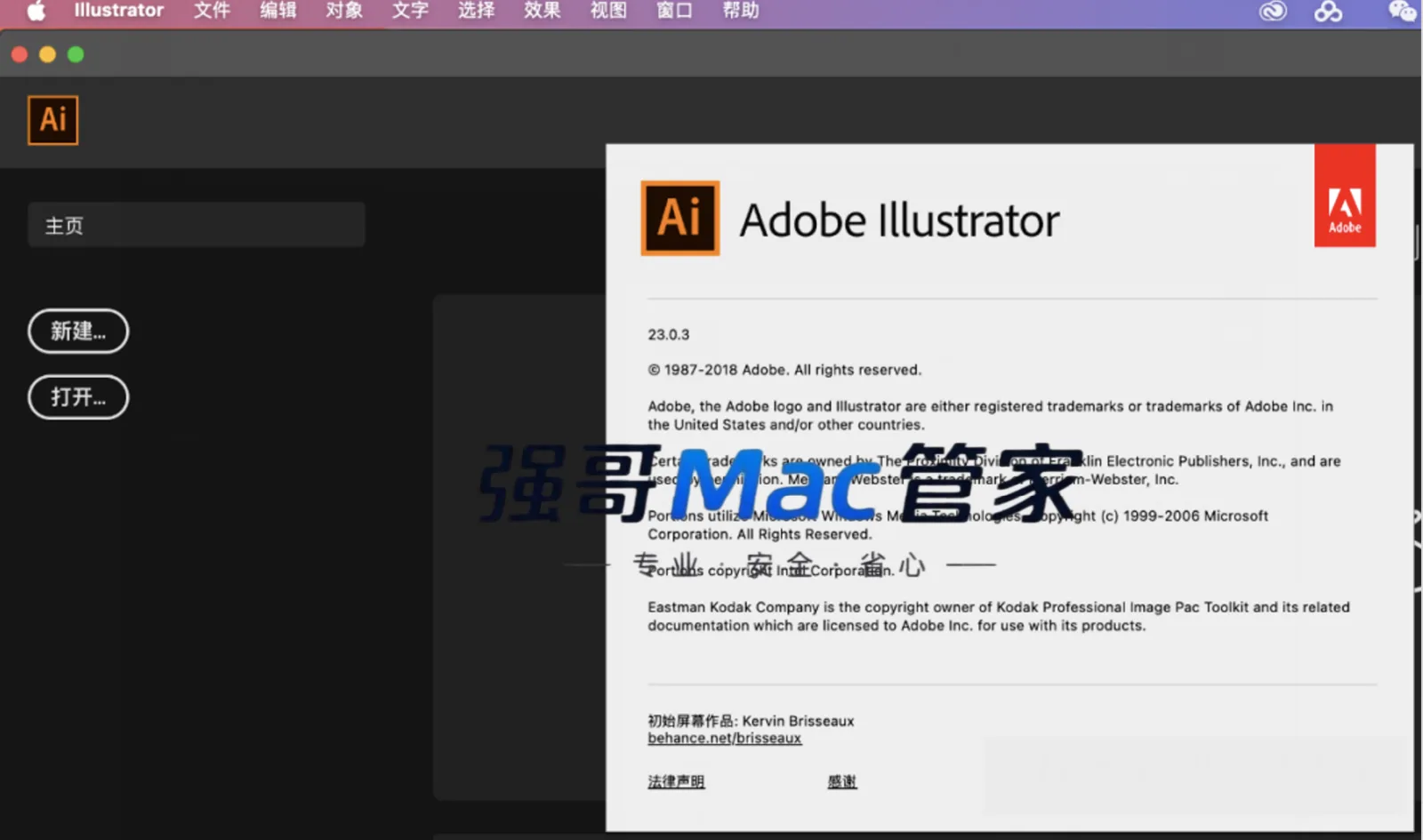Select the 主页 tab in sidebar
Viewport: 1423px width, 840px height.
[197, 225]
